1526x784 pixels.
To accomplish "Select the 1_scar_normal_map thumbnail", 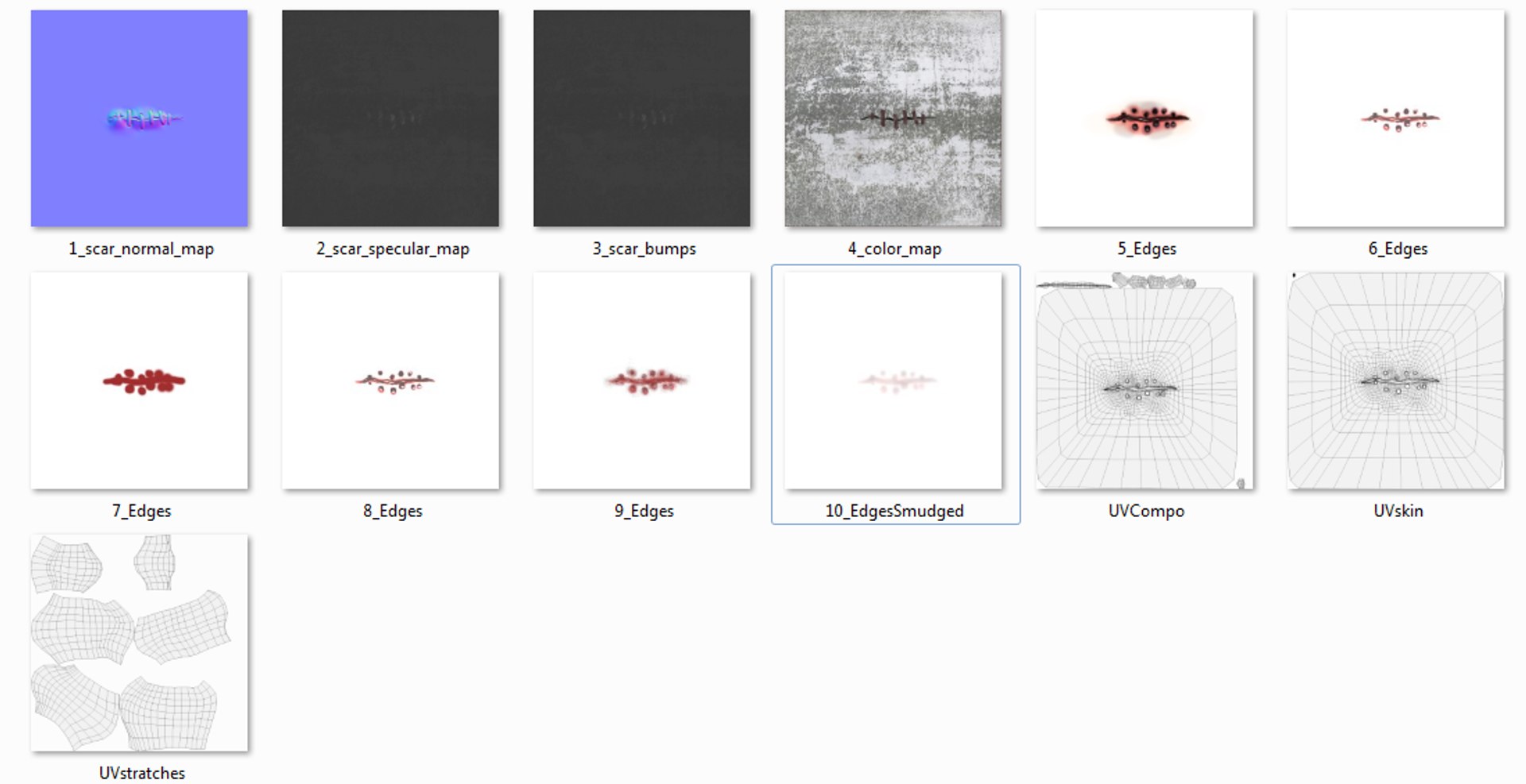I will click(139, 118).
